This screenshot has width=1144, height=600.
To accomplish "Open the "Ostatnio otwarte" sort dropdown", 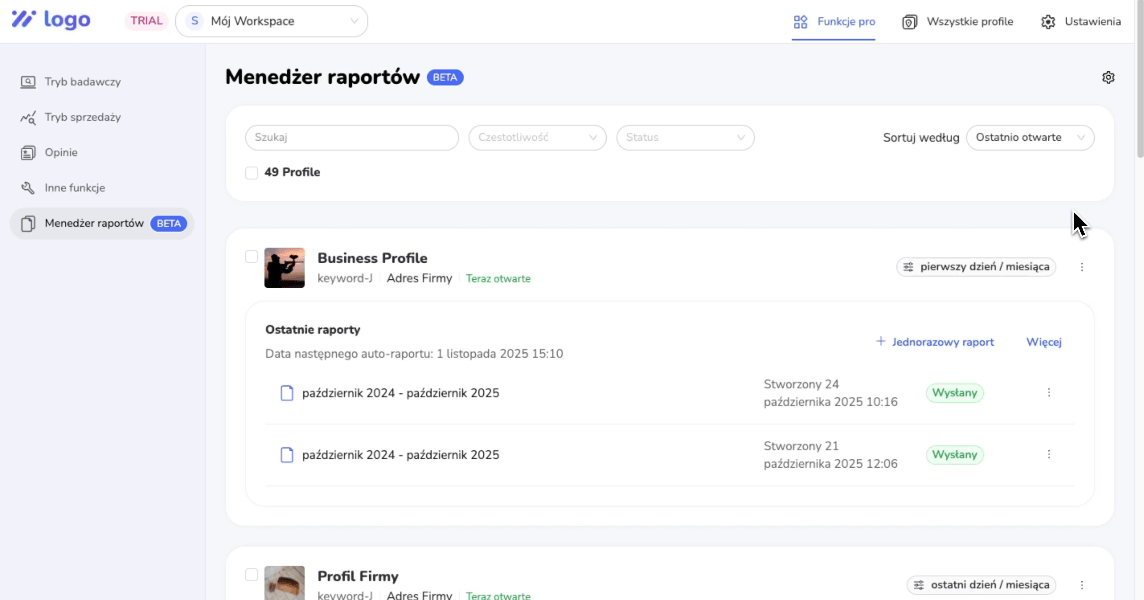I will [x=1030, y=138].
